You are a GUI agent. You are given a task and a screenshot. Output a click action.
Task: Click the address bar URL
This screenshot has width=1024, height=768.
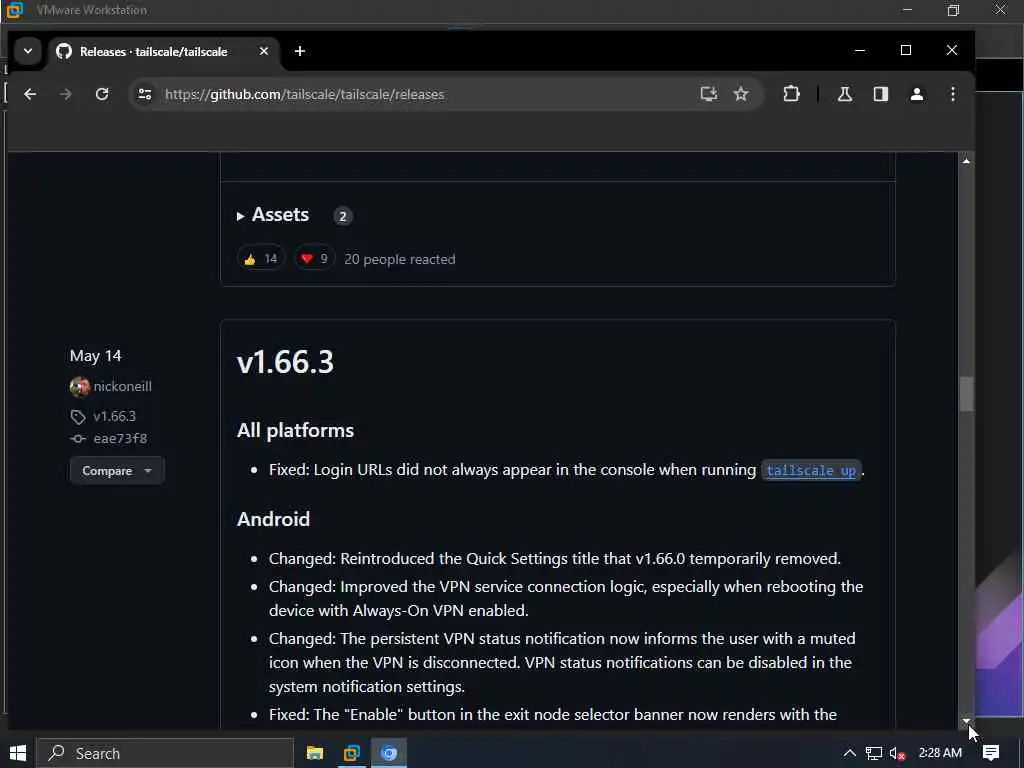coord(304,94)
